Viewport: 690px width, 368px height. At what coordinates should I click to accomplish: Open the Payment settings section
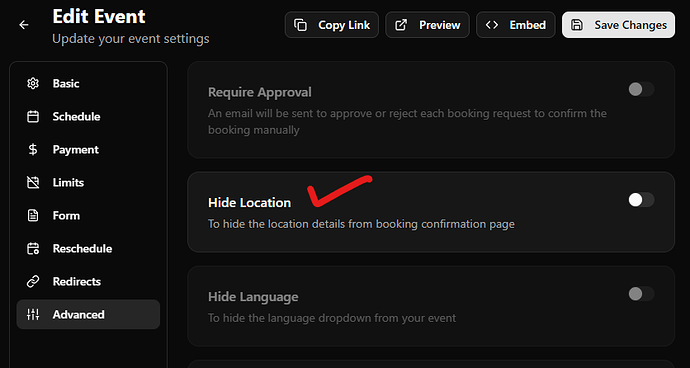coord(88,150)
